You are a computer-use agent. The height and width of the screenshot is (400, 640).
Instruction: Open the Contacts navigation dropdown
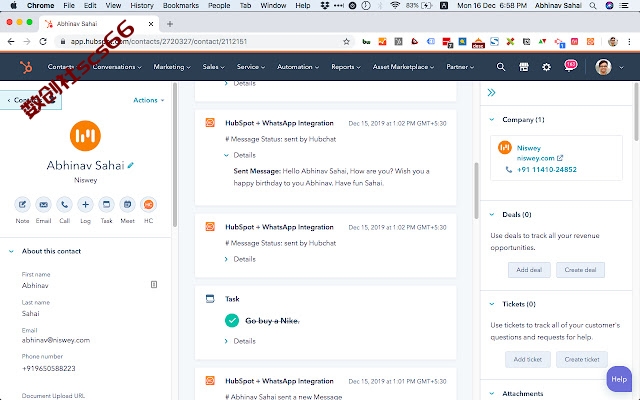[62, 67]
